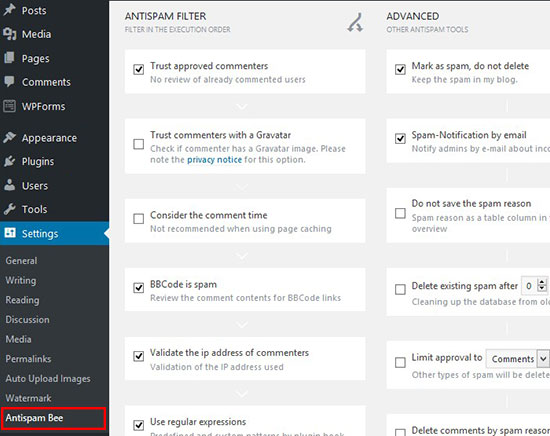The height and width of the screenshot is (436, 550).
Task: Enable Do not save the spam reason
Action: [x=400, y=213]
